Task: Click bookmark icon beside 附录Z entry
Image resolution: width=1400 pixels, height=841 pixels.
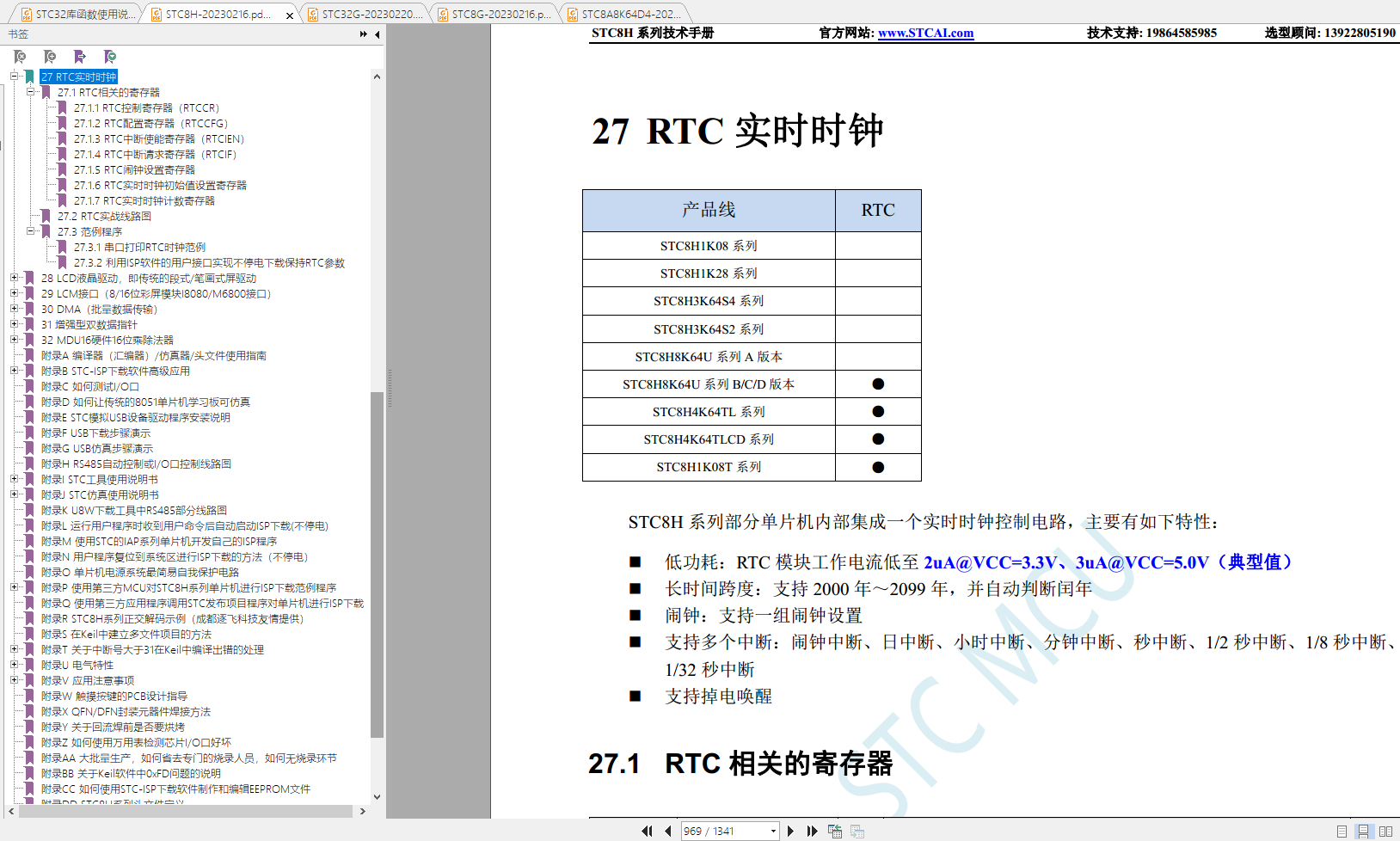Action: point(29,742)
